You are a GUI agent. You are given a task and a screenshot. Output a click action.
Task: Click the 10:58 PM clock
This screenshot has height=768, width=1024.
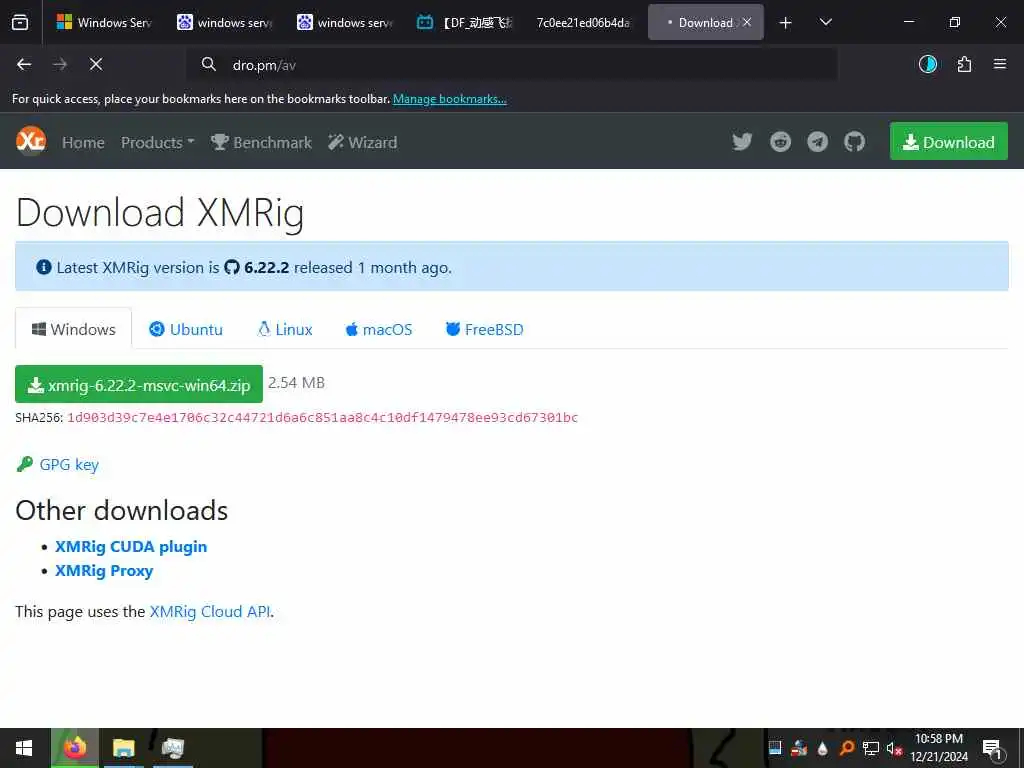pyautogui.click(x=939, y=739)
